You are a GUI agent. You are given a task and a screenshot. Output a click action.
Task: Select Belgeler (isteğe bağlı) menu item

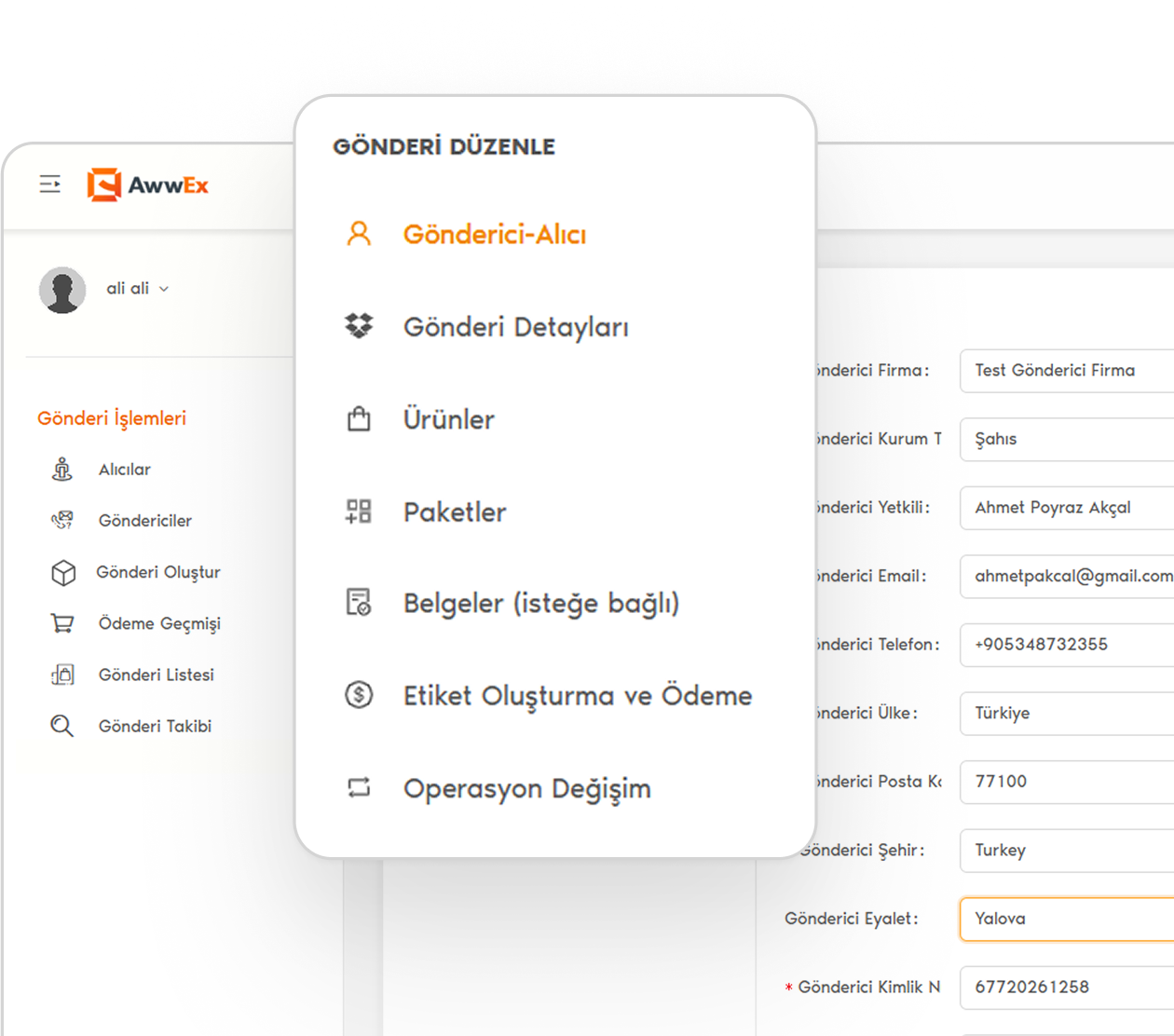coord(541,604)
